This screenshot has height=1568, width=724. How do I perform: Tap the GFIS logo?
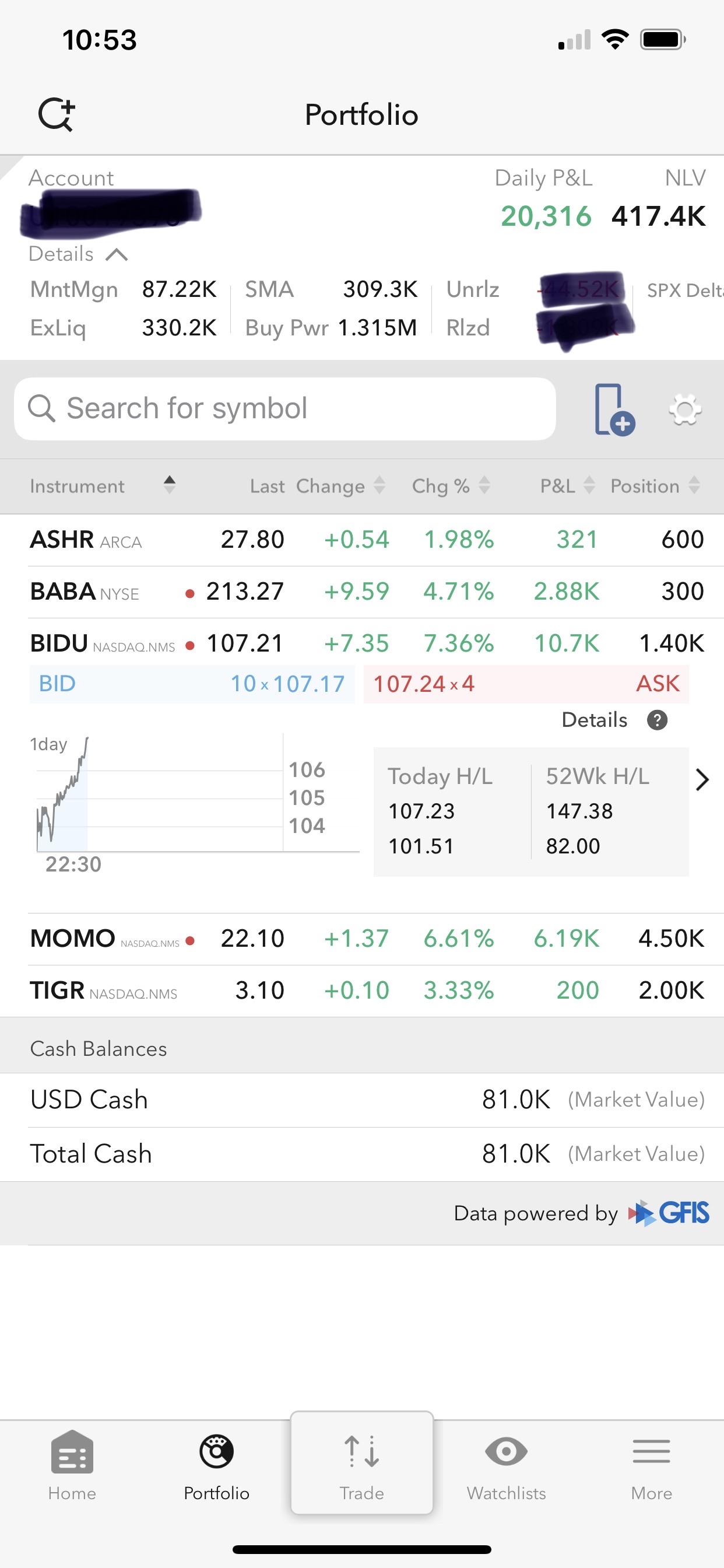pyautogui.click(x=669, y=1213)
